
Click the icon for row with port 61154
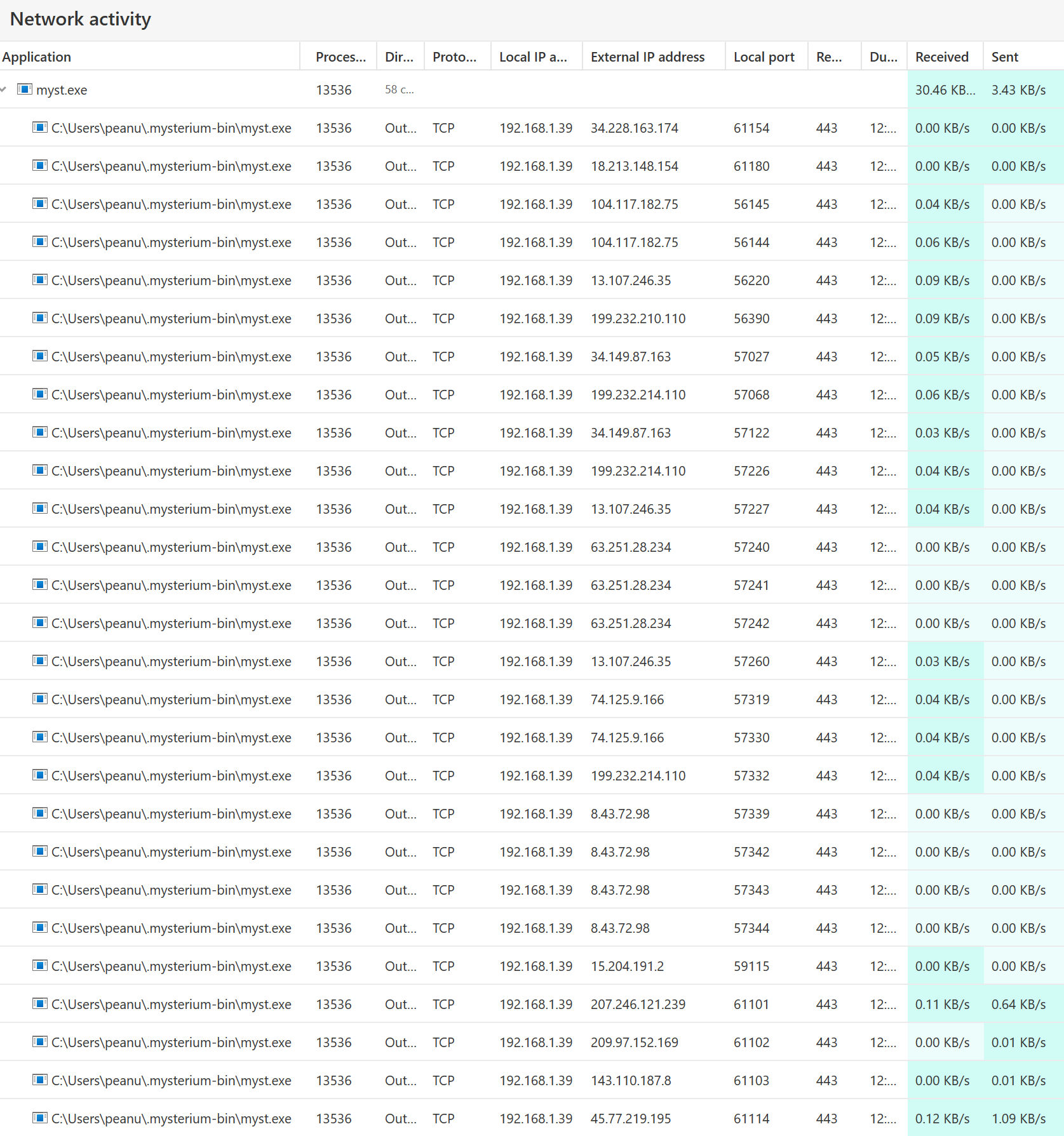(x=39, y=127)
